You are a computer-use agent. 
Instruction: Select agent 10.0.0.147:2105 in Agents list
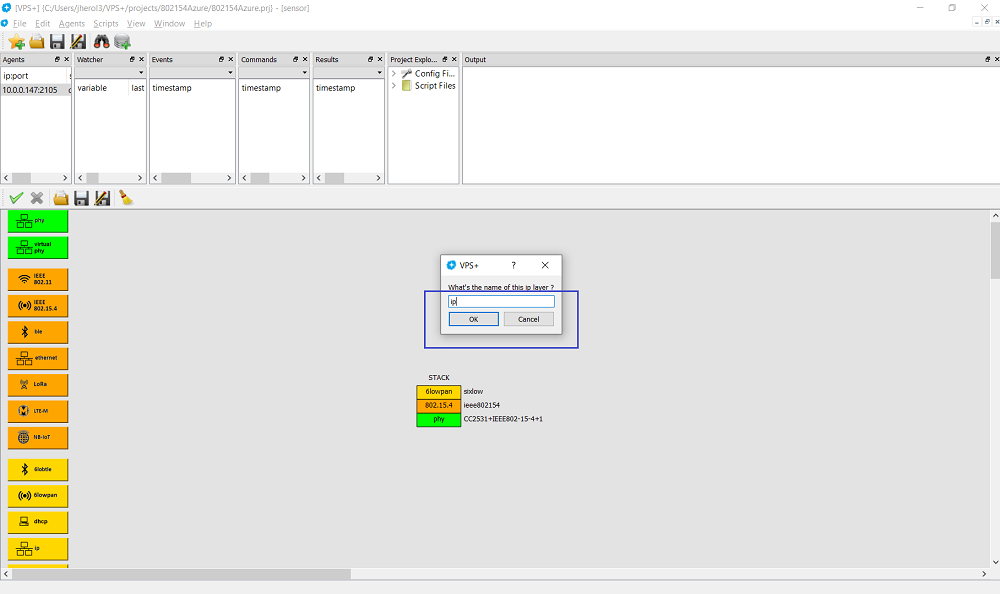[x=33, y=90]
